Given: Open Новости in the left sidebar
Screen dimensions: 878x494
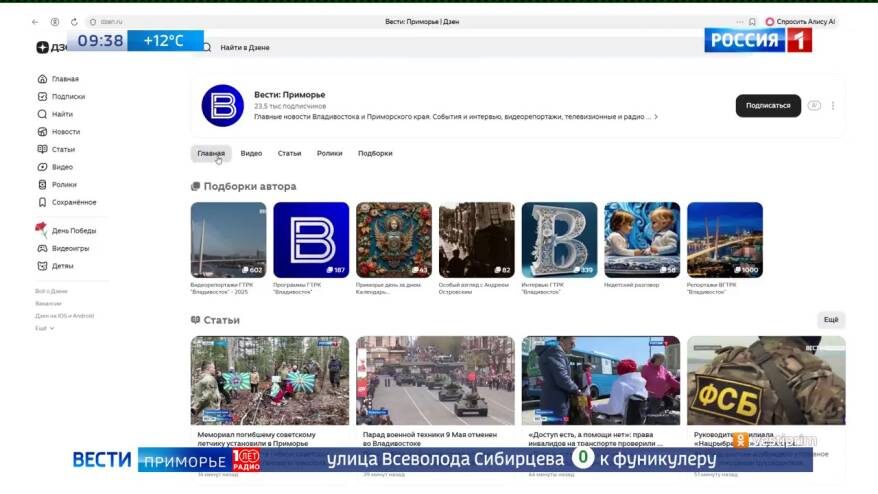Looking at the screenshot, I should [59, 132].
